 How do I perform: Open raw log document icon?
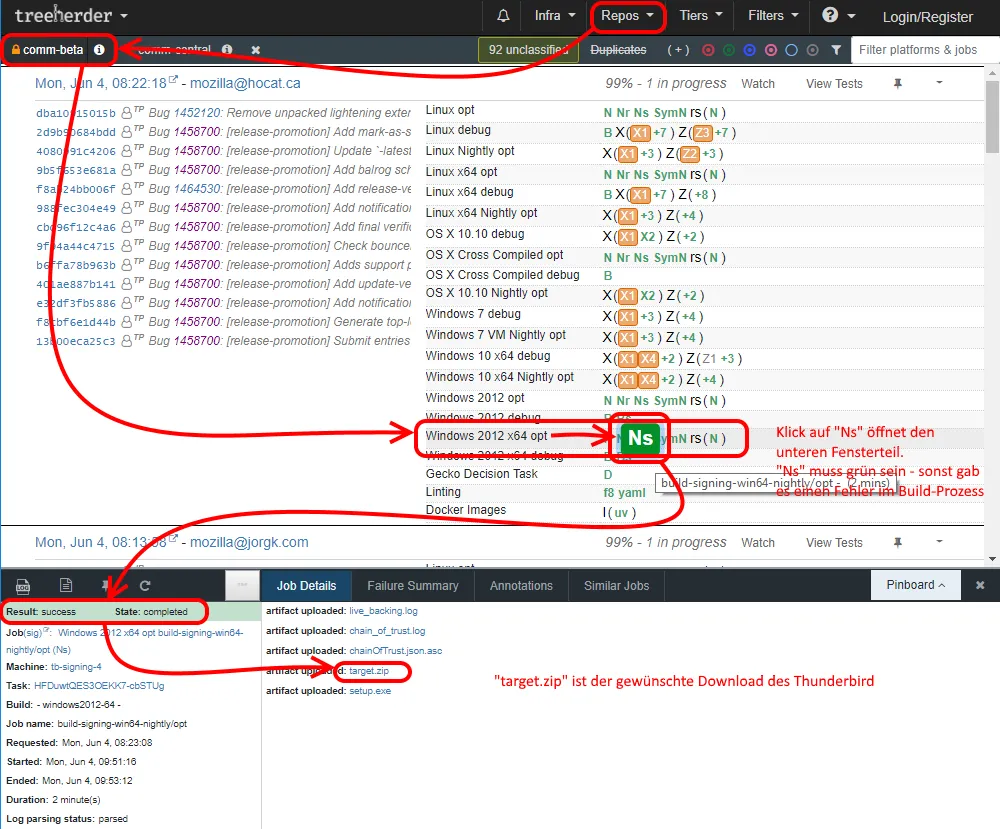coord(66,585)
